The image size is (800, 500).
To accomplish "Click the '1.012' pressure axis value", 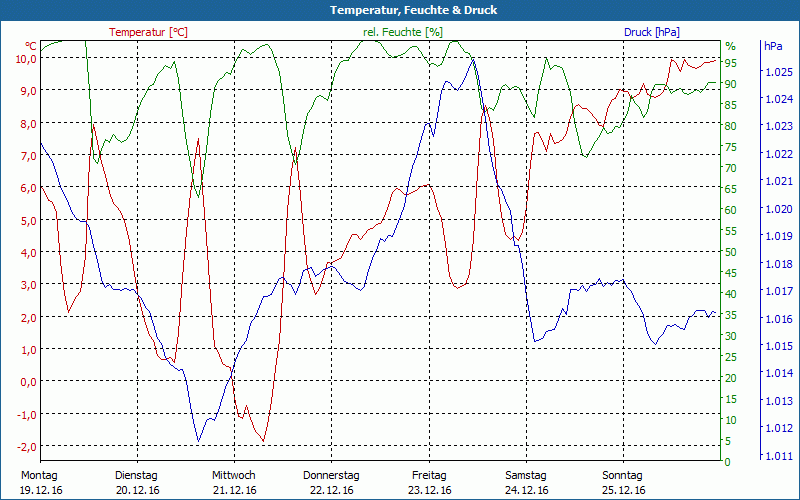I will (x=780, y=428).
